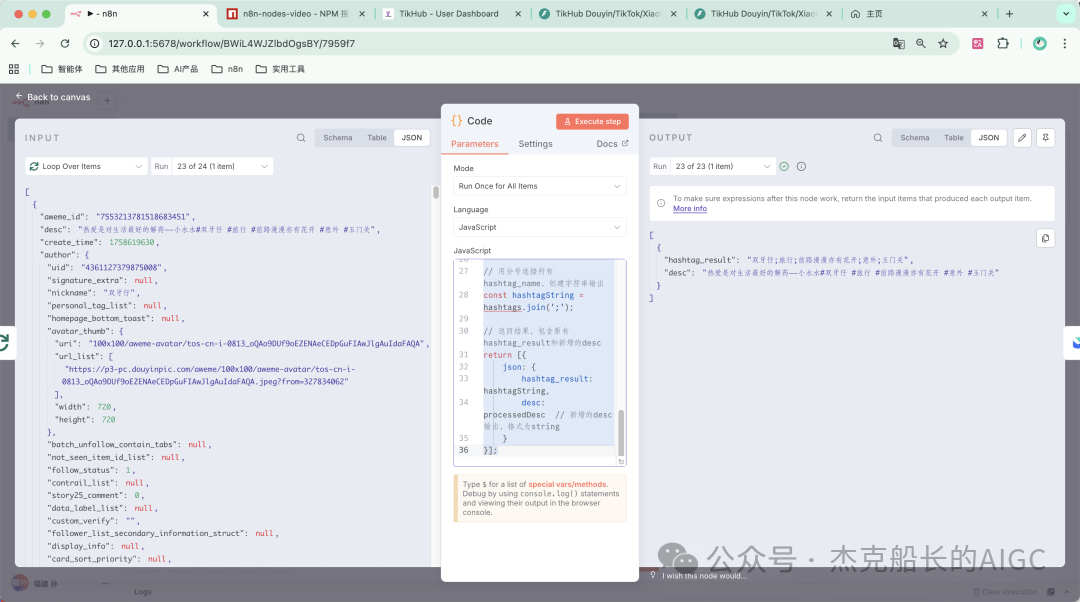1080x602 pixels.
Task: Go forward in browser history
Action: (x=40, y=43)
